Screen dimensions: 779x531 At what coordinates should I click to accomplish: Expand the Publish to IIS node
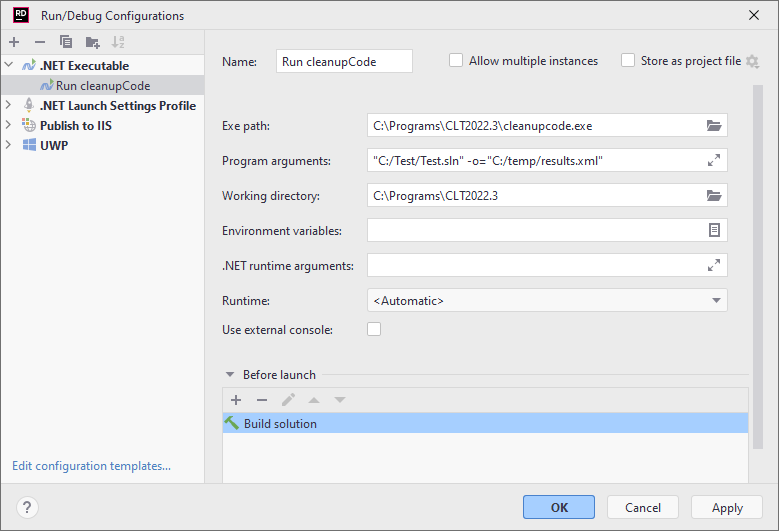point(9,126)
